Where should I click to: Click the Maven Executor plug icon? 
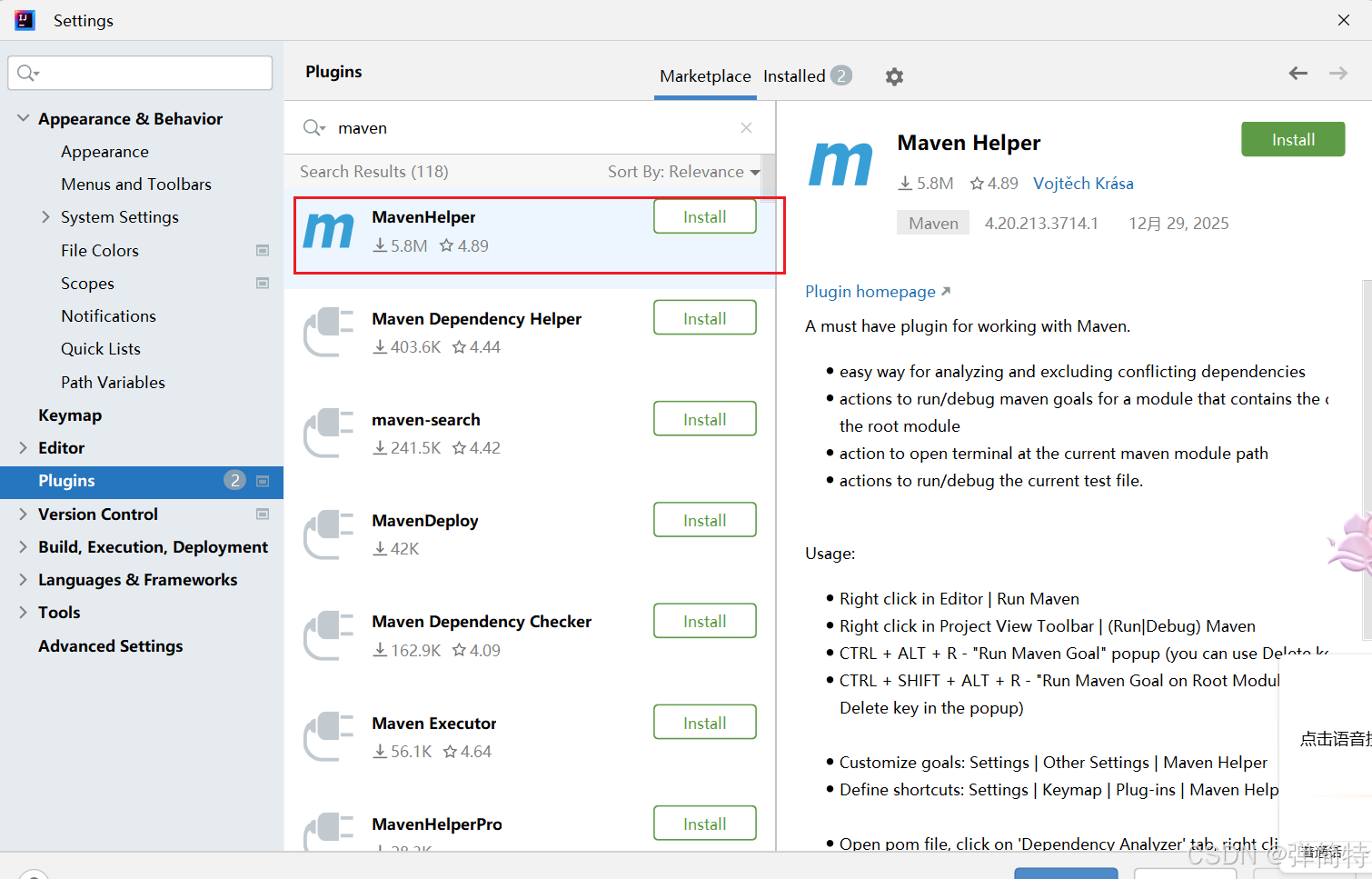pyautogui.click(x=328, y=736)
